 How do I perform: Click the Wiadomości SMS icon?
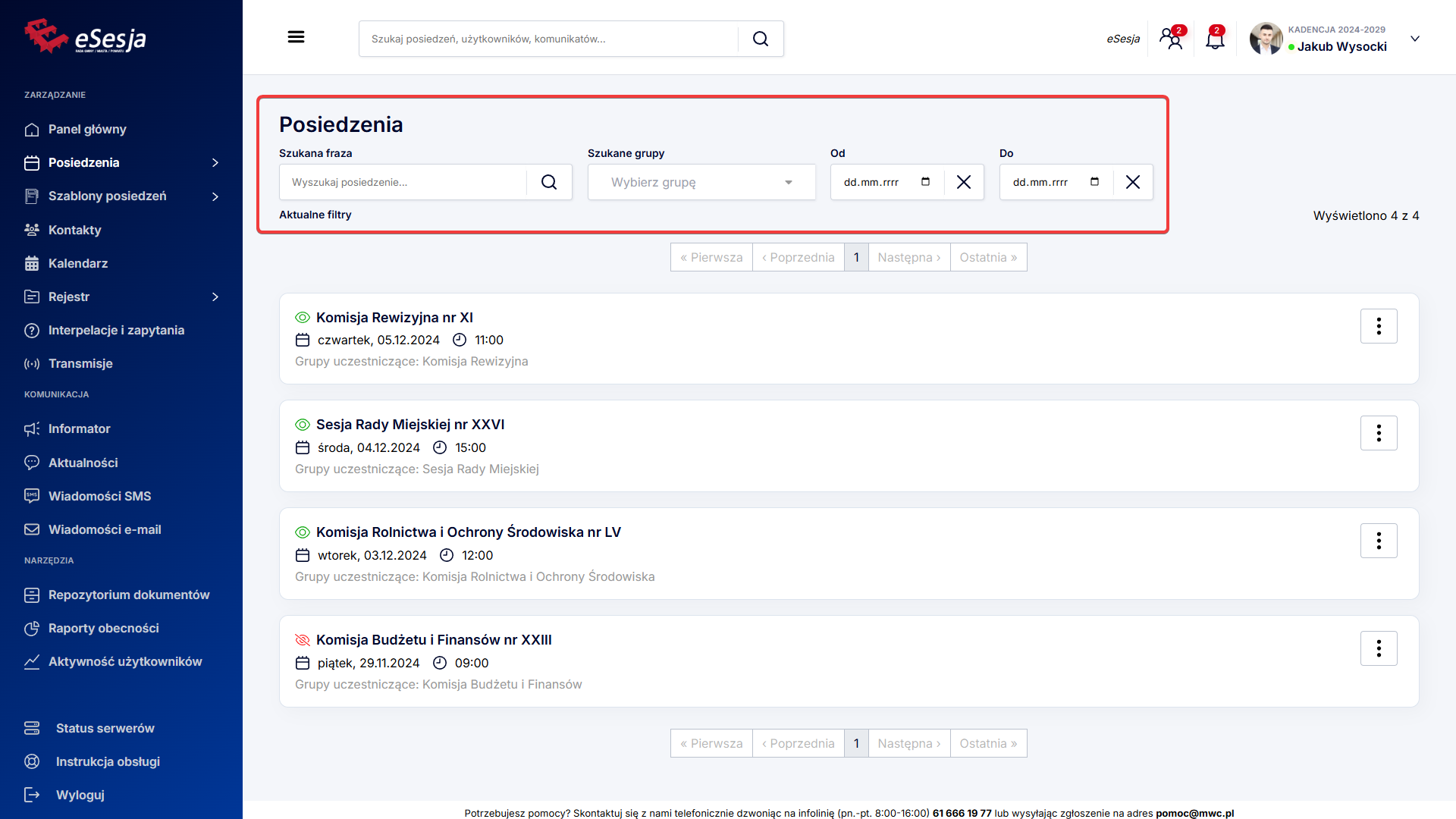32,496
